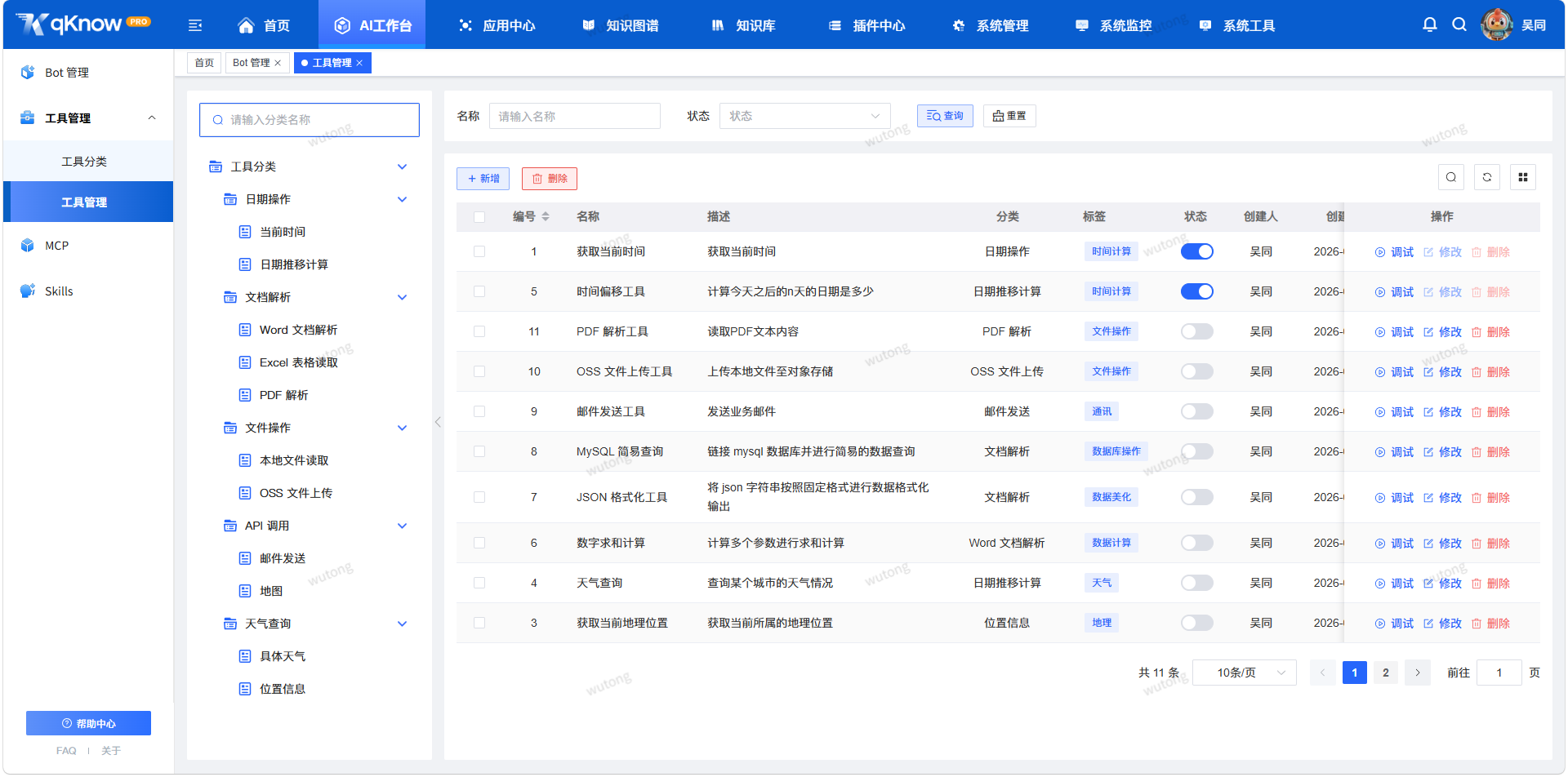Screen dimensions: 1568x777
Task: Collapse the 文件操作 tree chevron
Action: click(402, 428)
